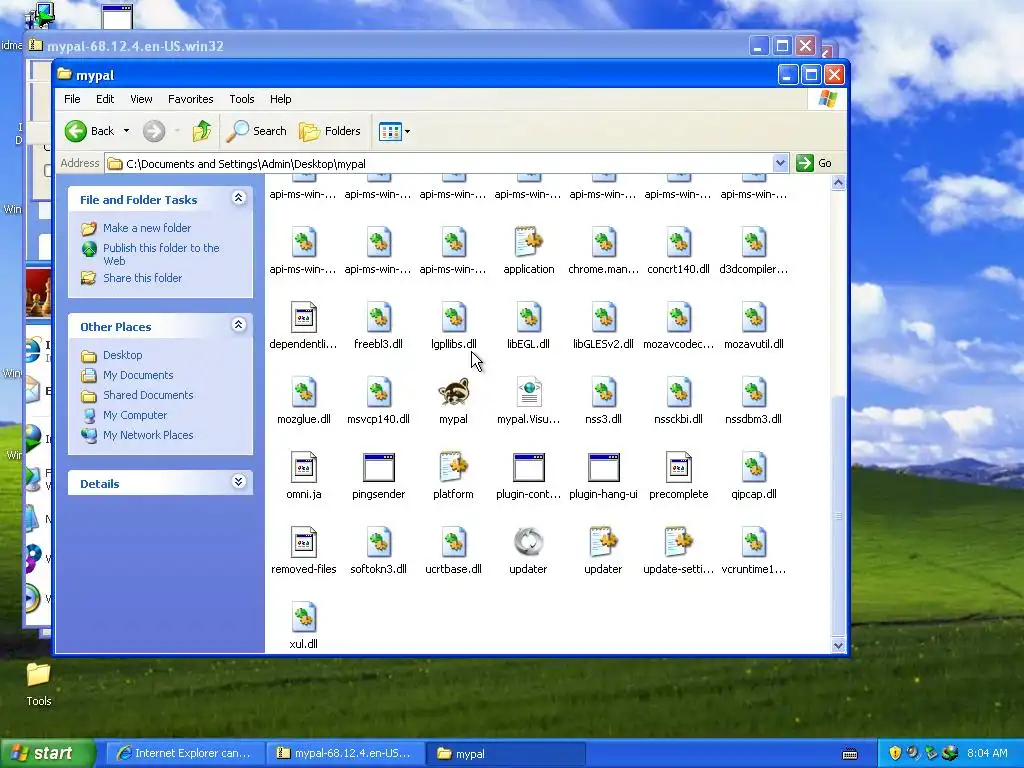Select concrt140.dll file

[679, 242]
